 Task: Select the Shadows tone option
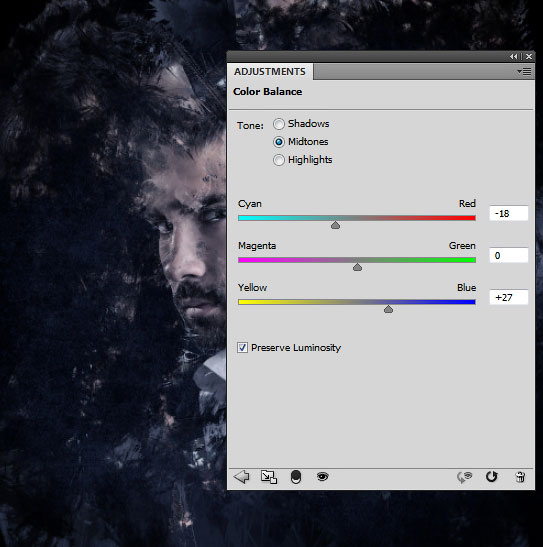pyautogui.click(x=279, y=124)
